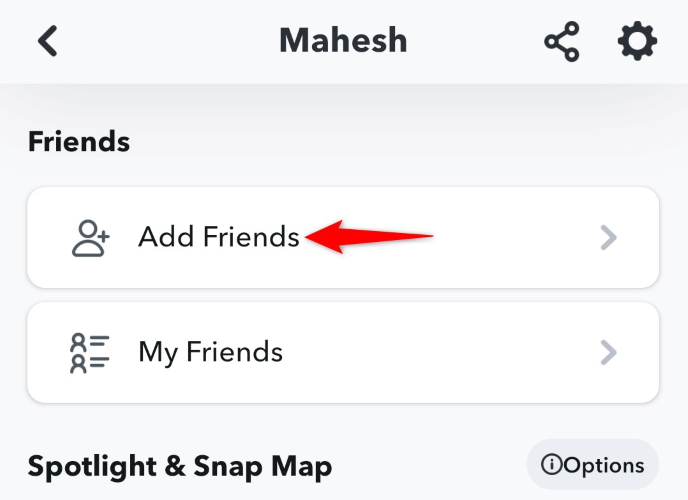This screenshot has height=500, width=688.
Task: Expand Add Friends via its right chevron
Action: [x=608, y=237]
